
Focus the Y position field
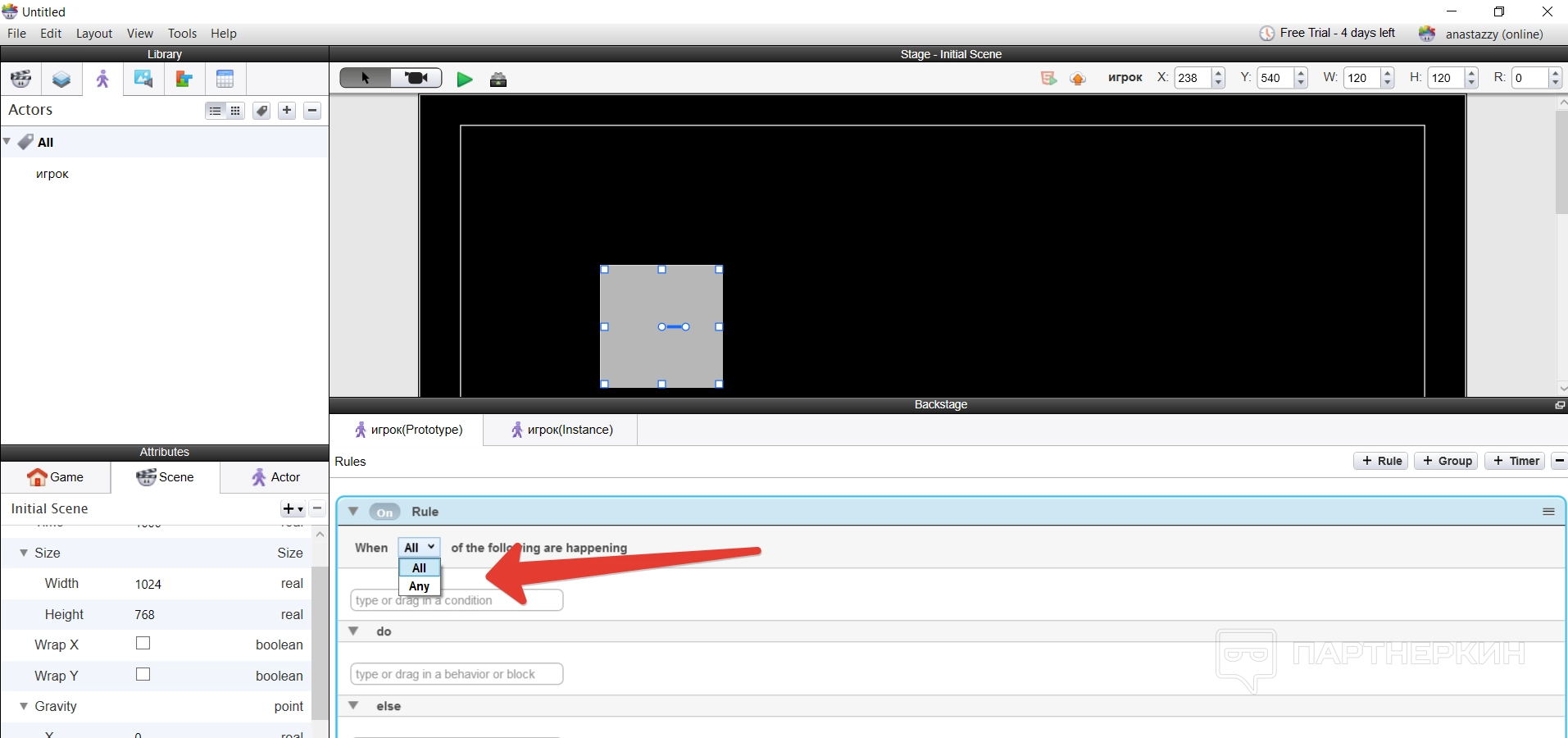tap(1275, 78)
